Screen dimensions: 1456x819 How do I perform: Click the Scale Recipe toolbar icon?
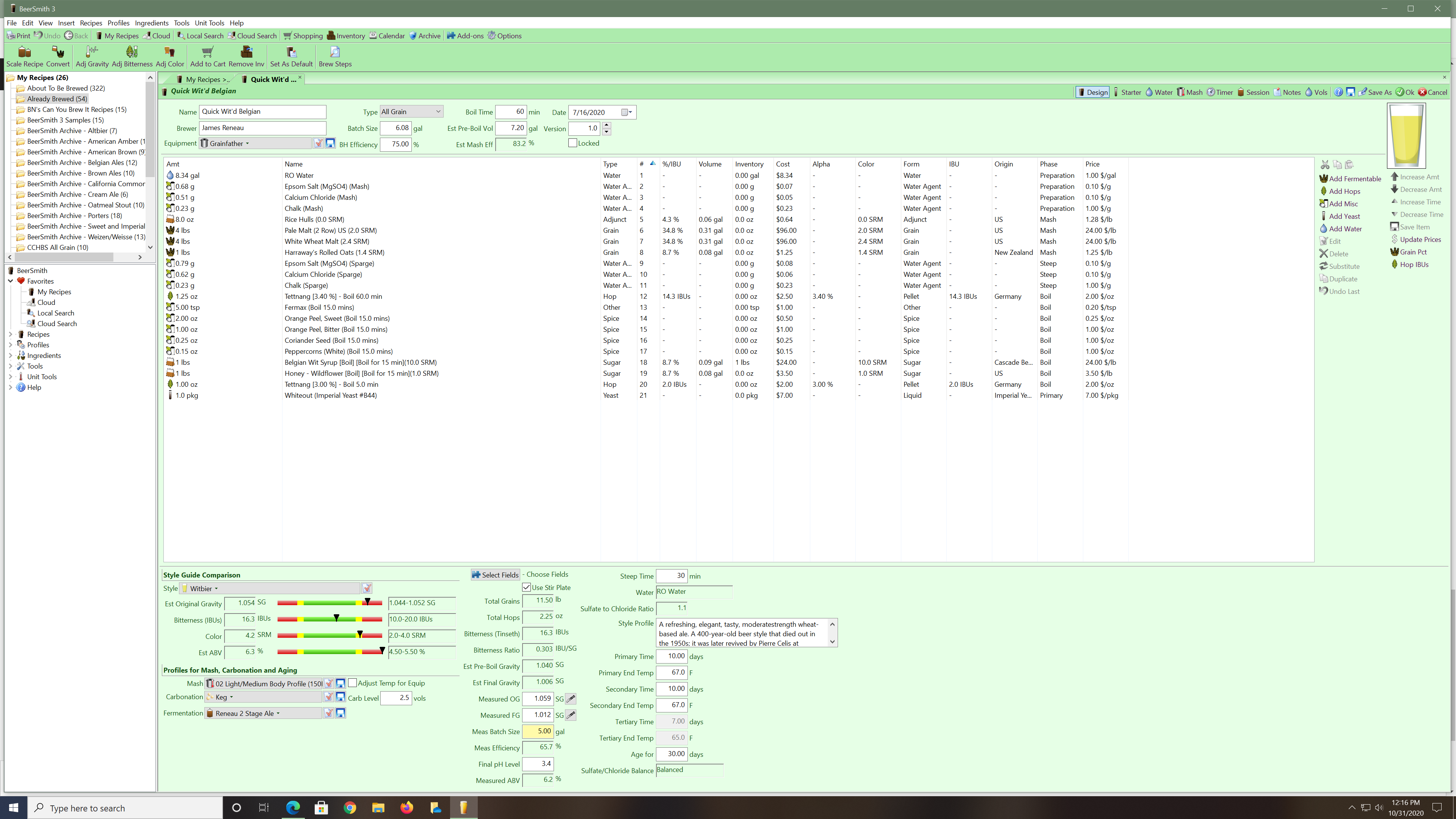[x=24, y=56]
